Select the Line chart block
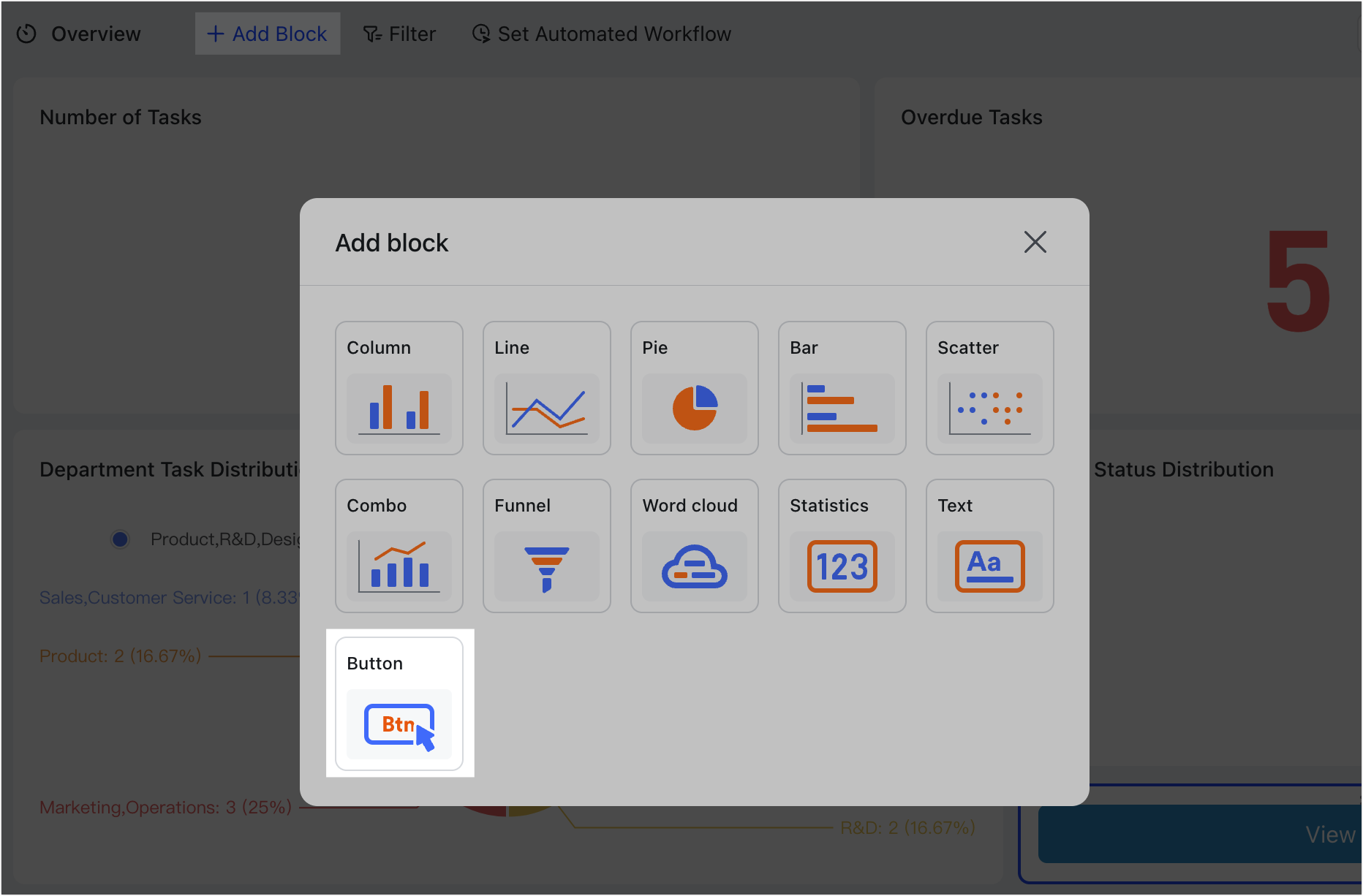1363x896 pixels. 546,388
